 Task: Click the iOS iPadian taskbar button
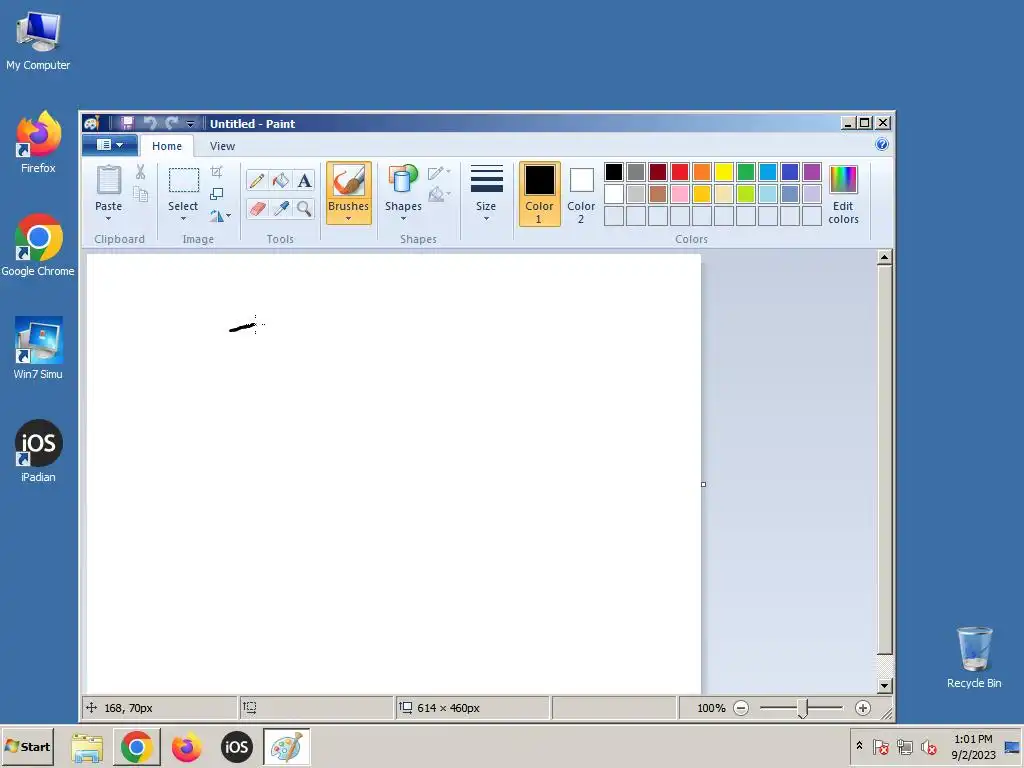236,746
